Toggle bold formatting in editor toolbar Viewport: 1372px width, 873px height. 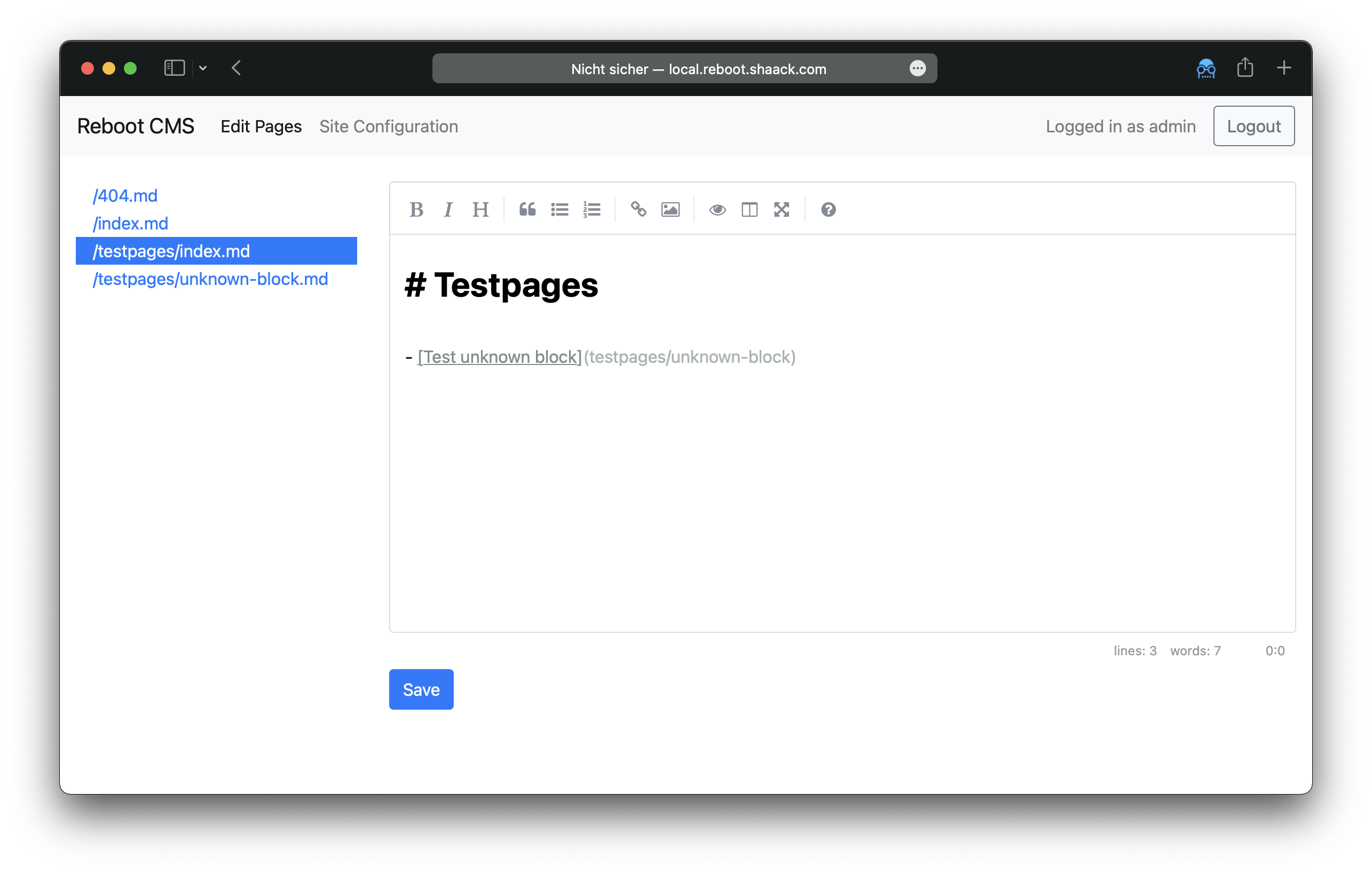tap(416, 210)
